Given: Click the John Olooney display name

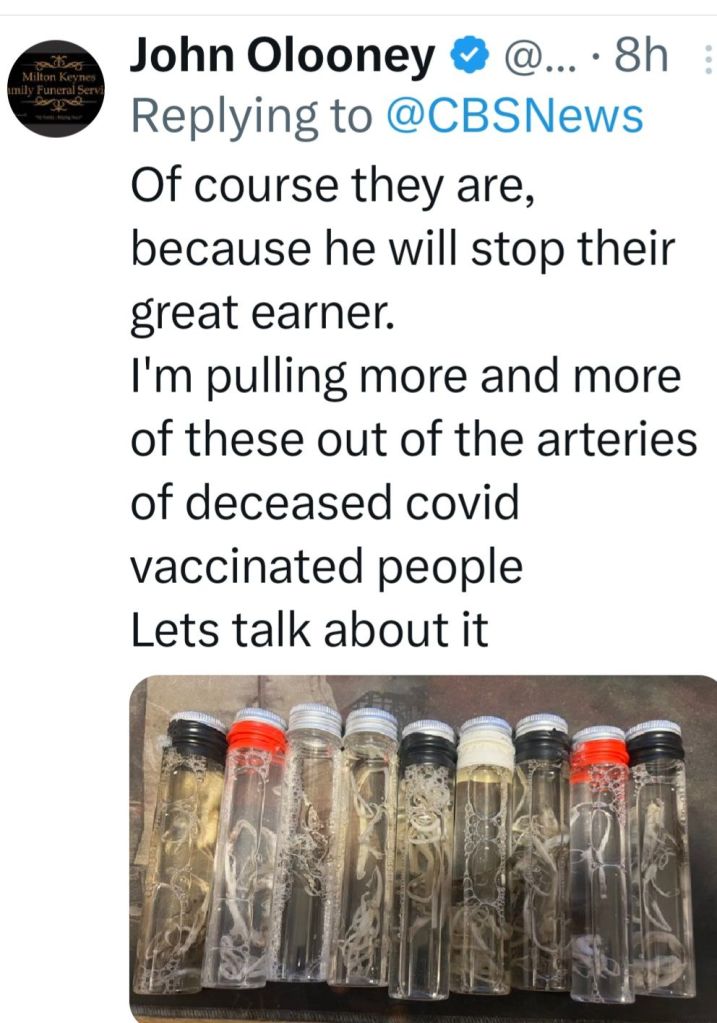Looking at the screenshot, I should [285, 58].
